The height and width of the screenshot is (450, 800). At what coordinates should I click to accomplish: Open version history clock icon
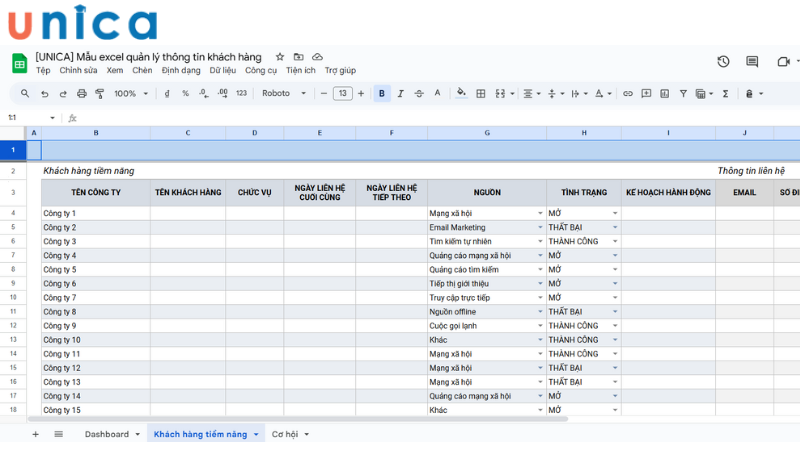[723, 62]
